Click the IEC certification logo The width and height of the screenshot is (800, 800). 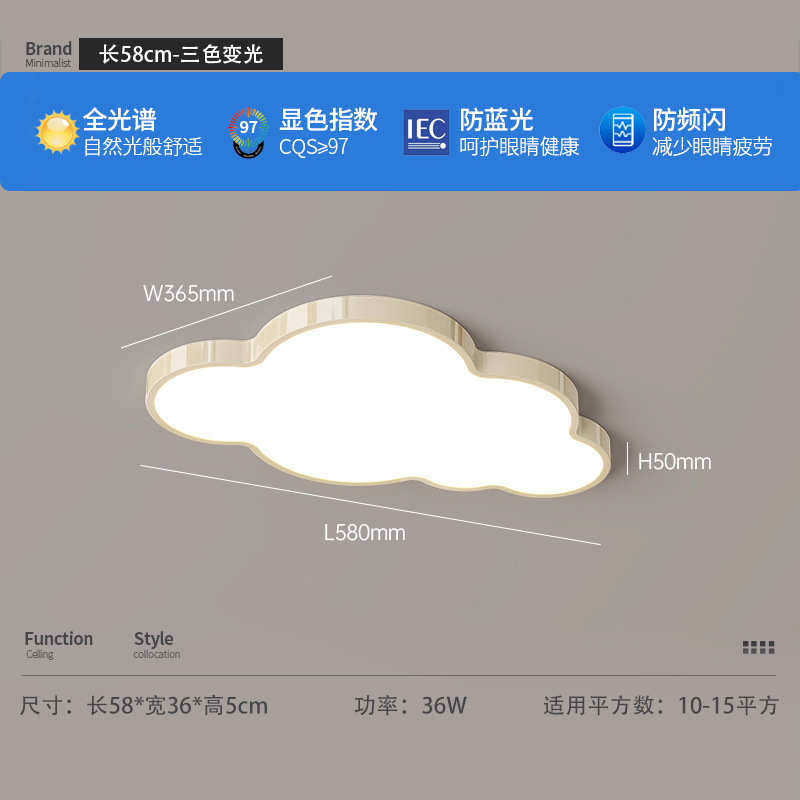click(x=427, y=132)
